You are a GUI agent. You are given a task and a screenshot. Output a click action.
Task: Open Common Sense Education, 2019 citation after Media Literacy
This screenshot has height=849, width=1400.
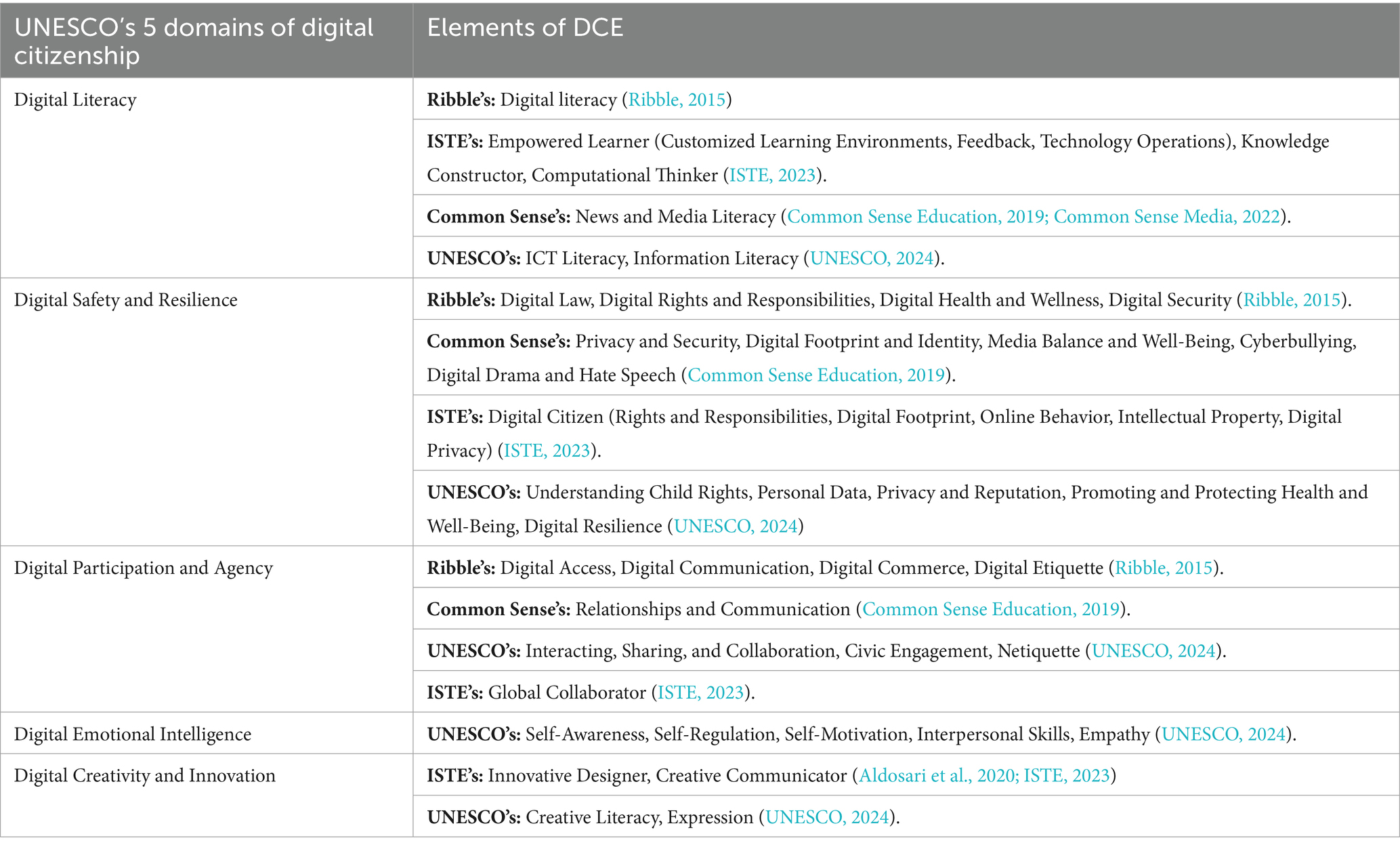917,217
